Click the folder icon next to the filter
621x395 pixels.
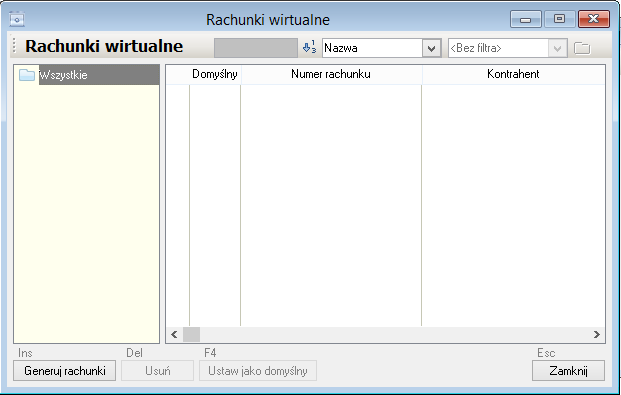coord(582,48)
